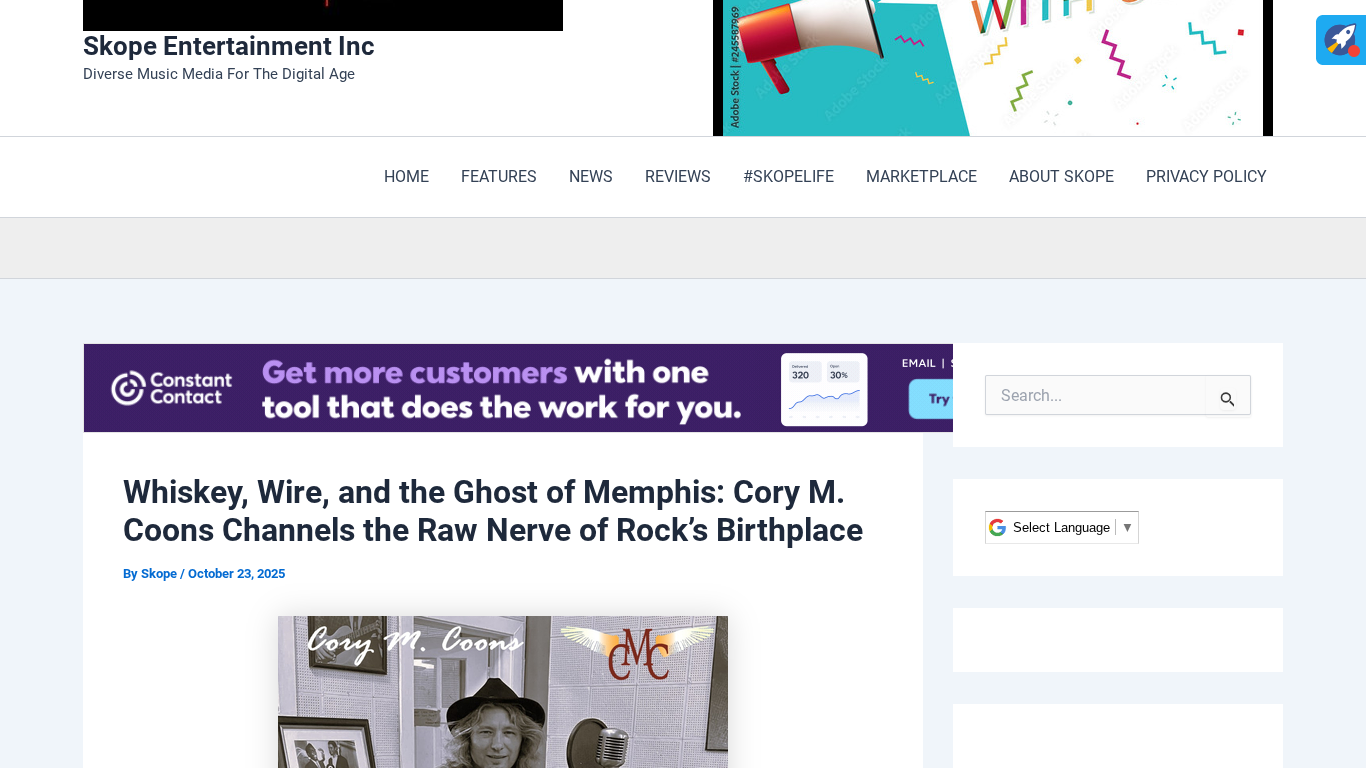Click the language dropdown arrow

point(1127,527)
